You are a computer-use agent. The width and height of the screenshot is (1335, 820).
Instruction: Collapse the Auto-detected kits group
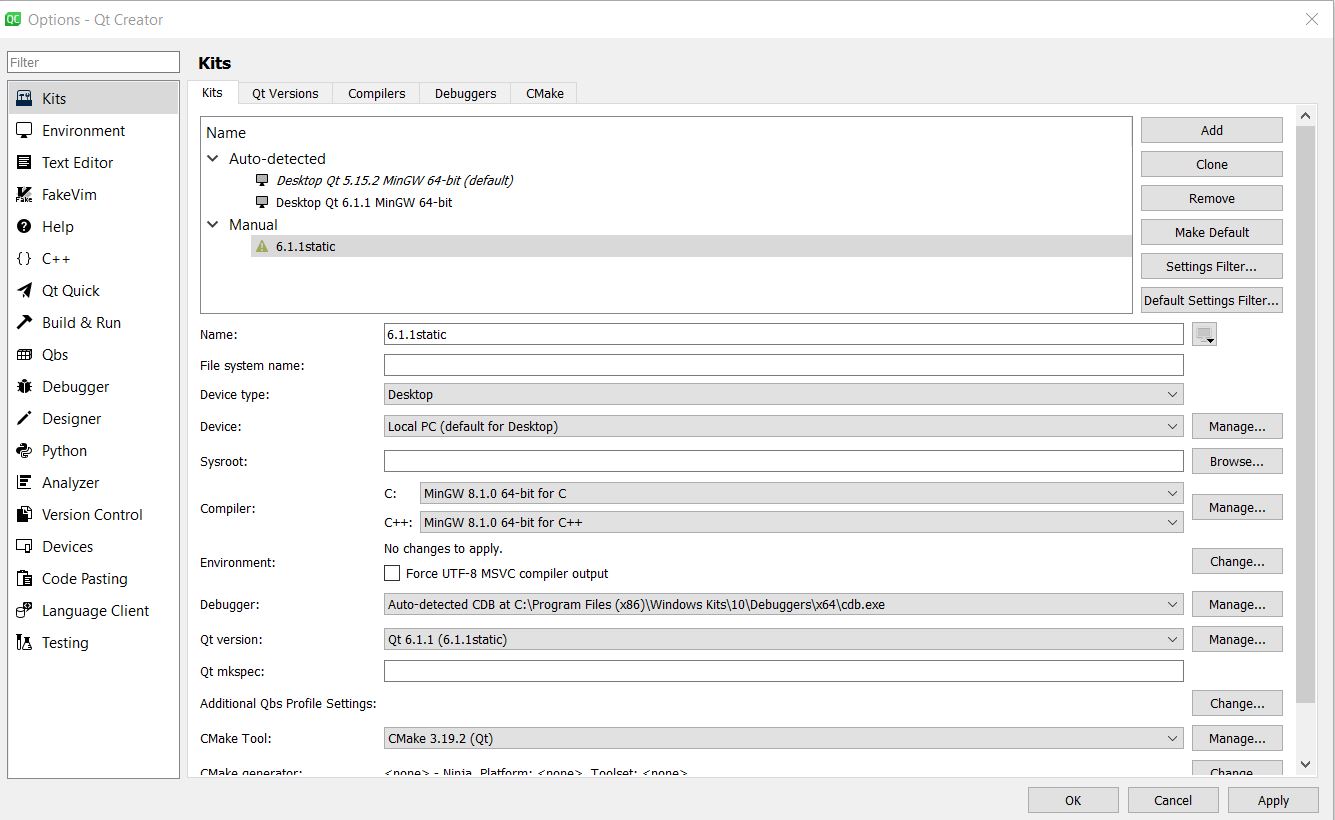click(212, 158)
